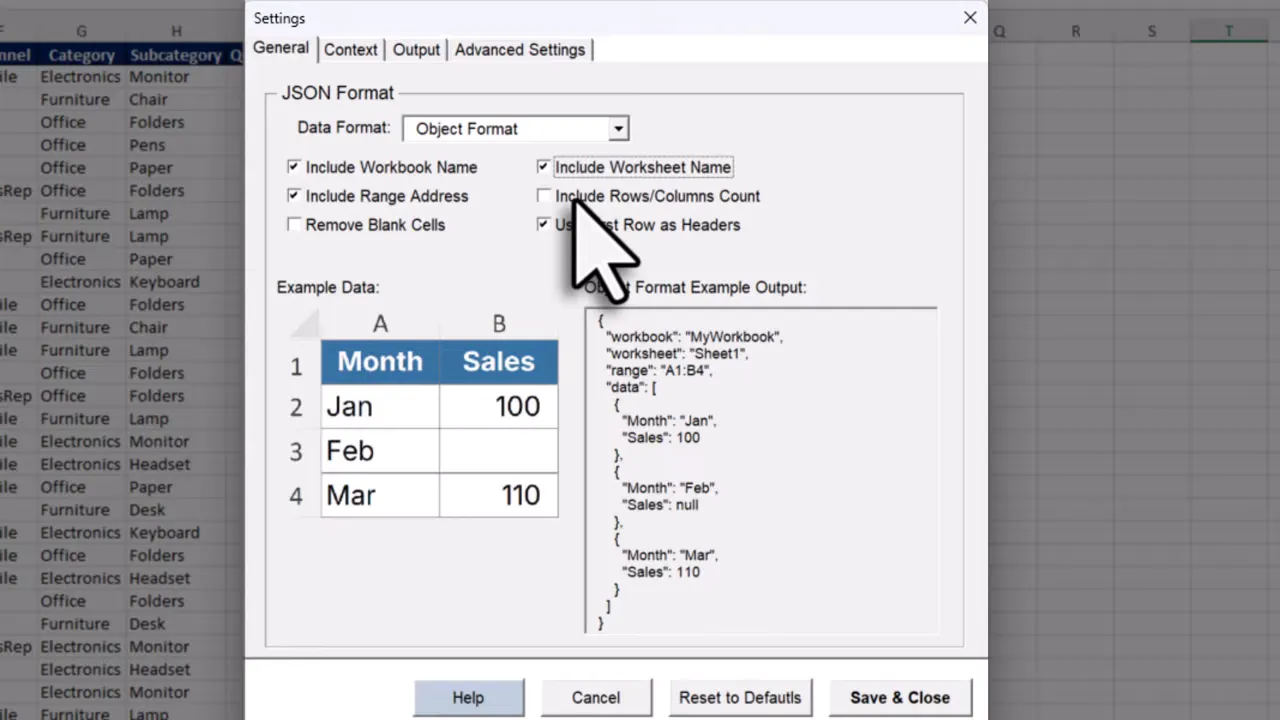Uncheck Include Workbook Name
The height and width of the screenshot is (720, 1280).
294,167
